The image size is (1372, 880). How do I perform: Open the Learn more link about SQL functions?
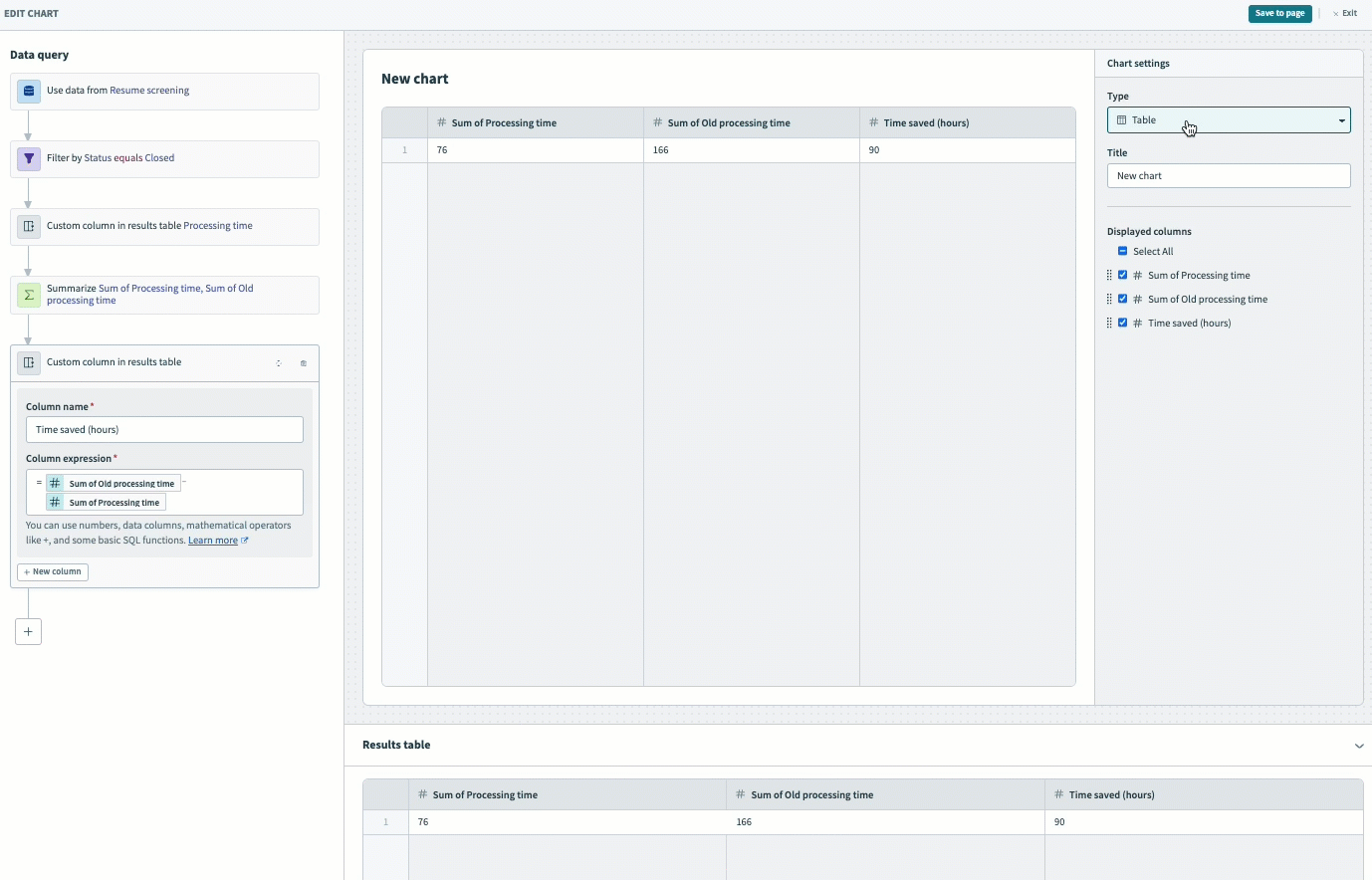(x=213, y=540)
